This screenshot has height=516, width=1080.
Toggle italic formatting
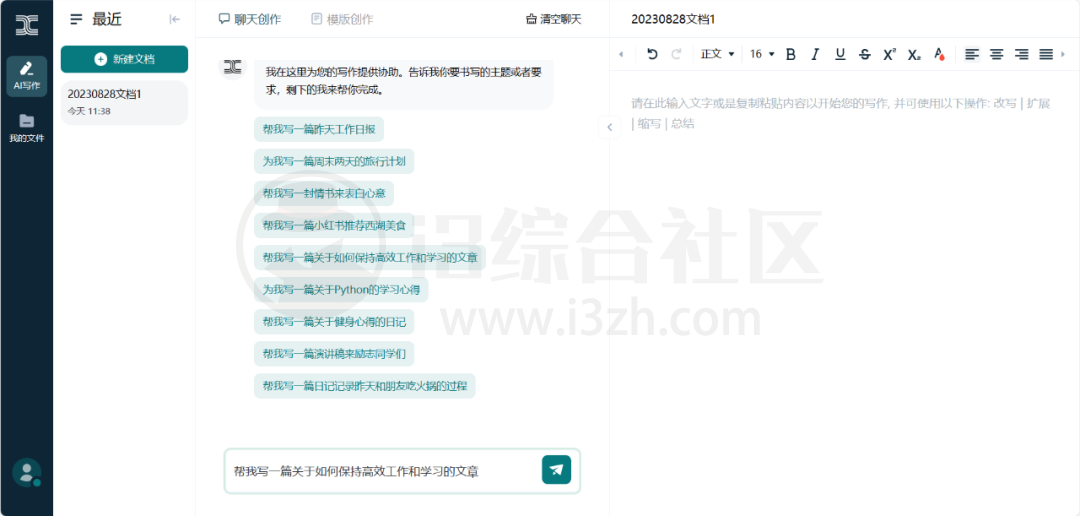tap(816, 54)
